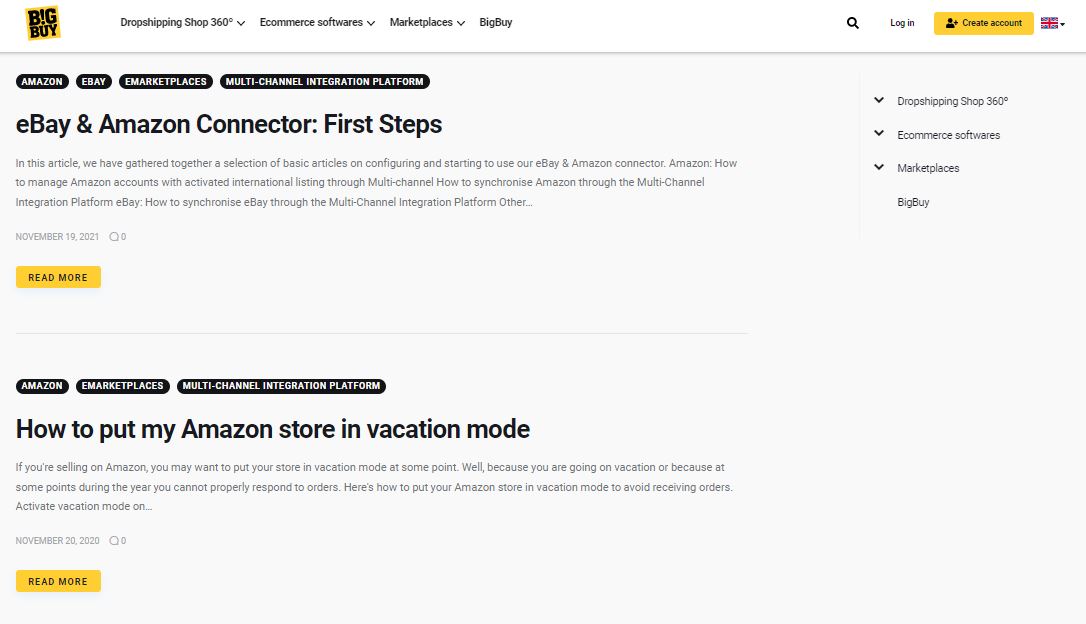Viewport: 1086px width, 624px height.
Task: Click the Create account button
Action: point(983,22)
